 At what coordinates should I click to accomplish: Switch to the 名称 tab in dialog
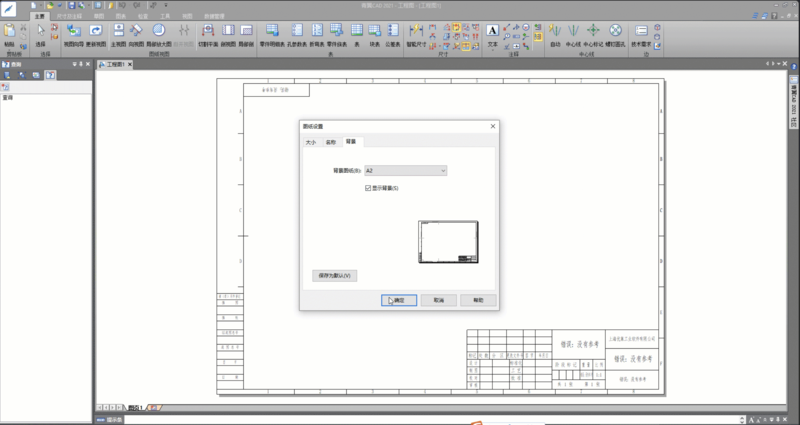pyautogui.click(x=330, y=143)
